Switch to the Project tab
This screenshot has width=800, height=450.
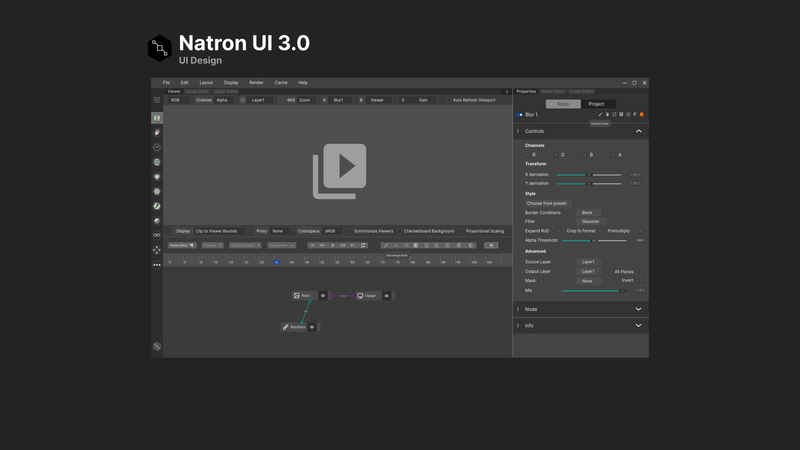[596, 104]
